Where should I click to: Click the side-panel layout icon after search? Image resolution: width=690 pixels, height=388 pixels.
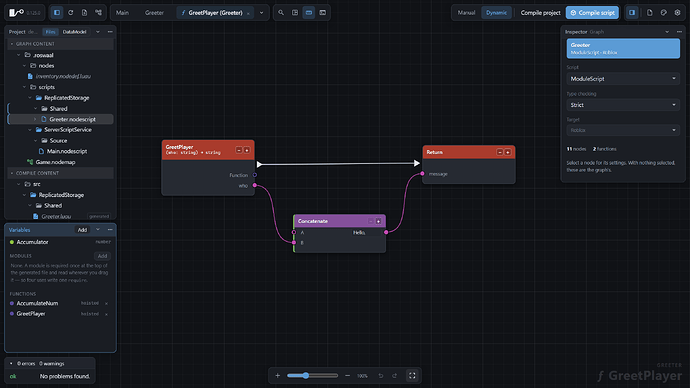pyautogui.click(x=295, y=13)
